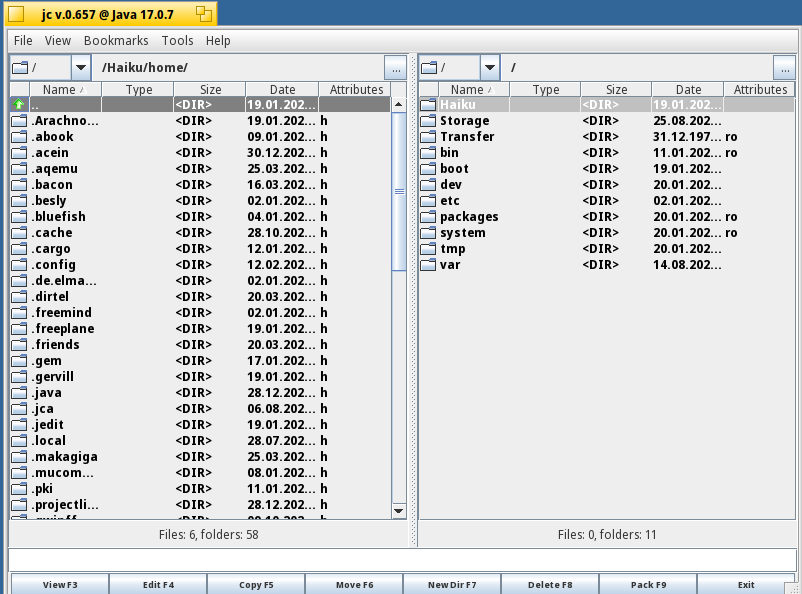Click the folder icon beside packages
The width and height of the screenshot is (802, 594).
(428, 217)
